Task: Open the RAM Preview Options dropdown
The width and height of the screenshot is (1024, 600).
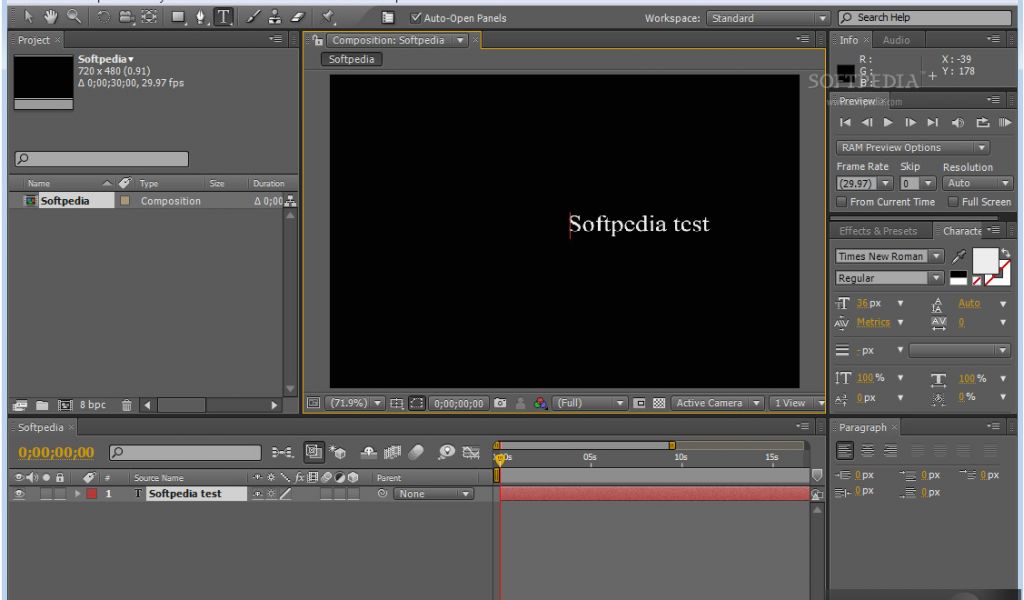Action: 912,148
